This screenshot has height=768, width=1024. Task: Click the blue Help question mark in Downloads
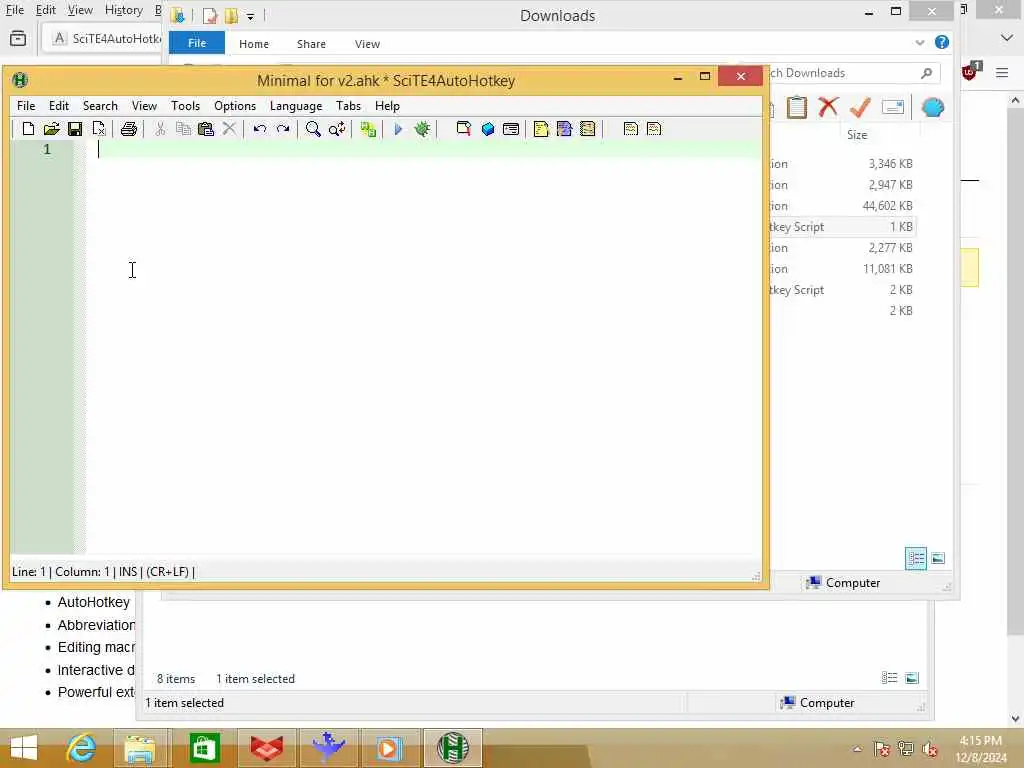(x=942, y=42)
